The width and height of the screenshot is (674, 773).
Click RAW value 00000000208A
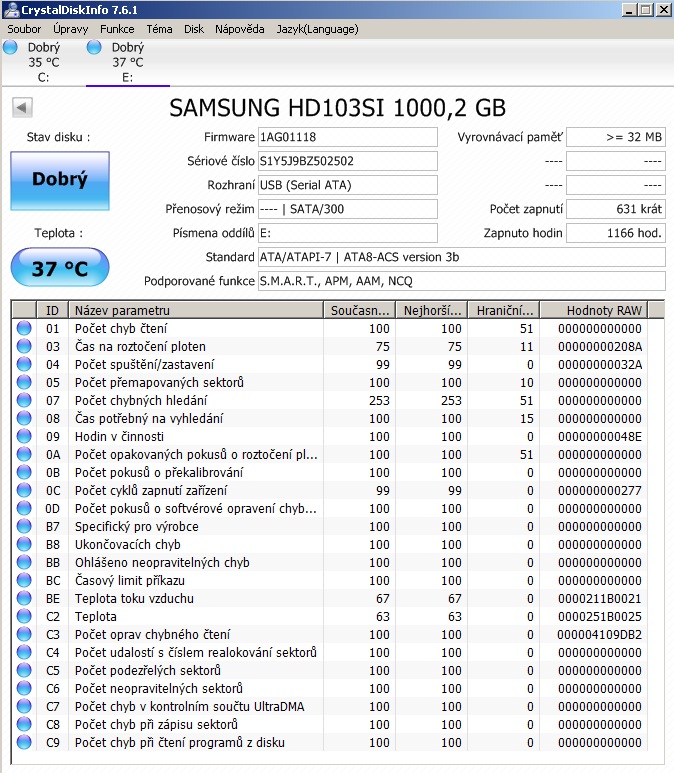tap(600, 347)
